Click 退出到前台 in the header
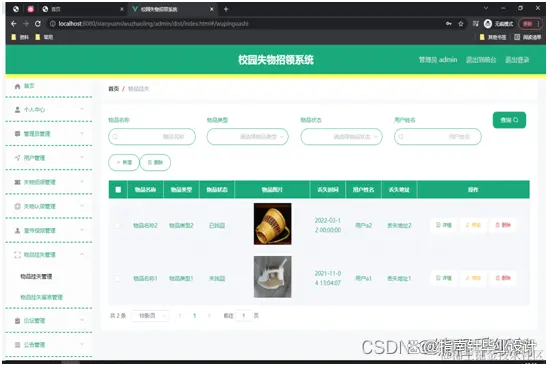Viewport: 548px width, 366px height. pos(481,60)
